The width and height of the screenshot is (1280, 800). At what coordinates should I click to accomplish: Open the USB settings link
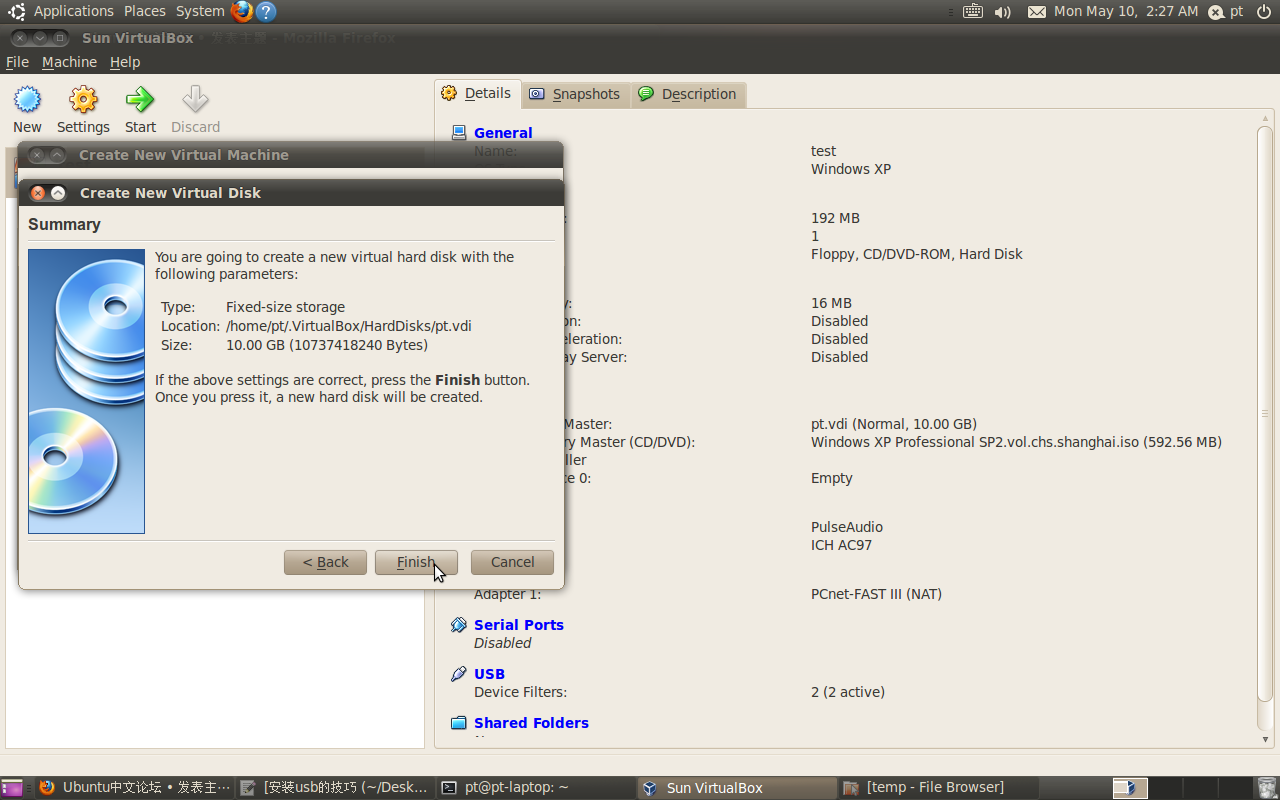[x=489, y=674]
